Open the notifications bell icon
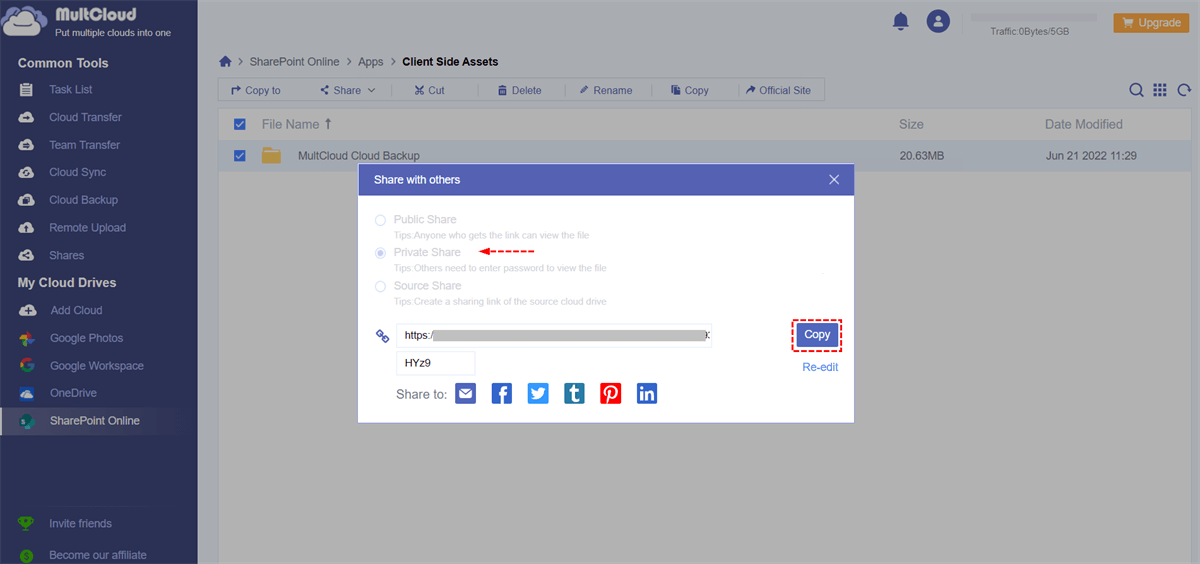The image size is (1200, 564). (x=901, y=21)
